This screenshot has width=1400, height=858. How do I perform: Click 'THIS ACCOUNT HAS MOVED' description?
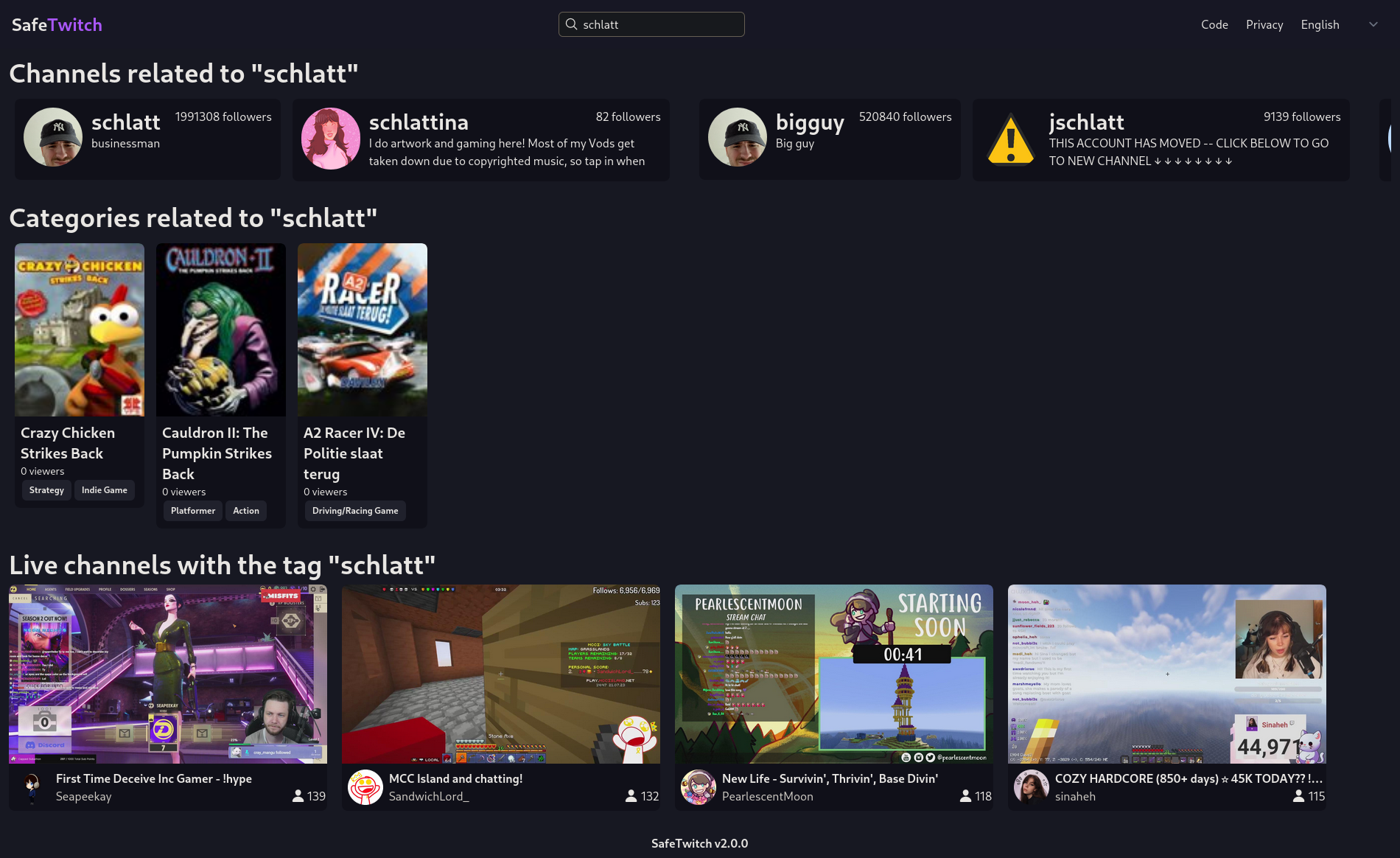[1189, 152]
